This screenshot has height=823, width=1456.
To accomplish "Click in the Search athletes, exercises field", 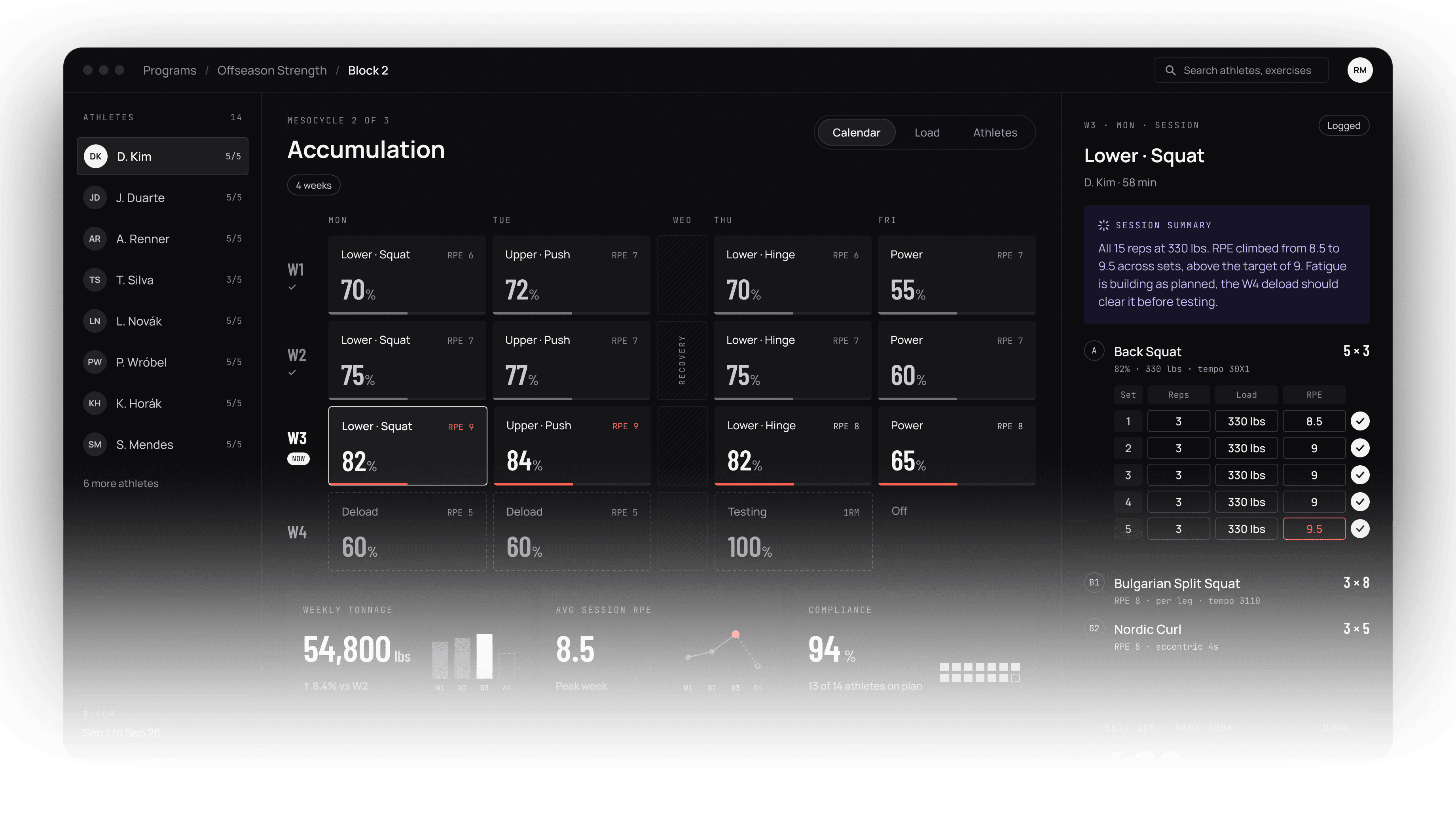I will tap(1241, 70).
